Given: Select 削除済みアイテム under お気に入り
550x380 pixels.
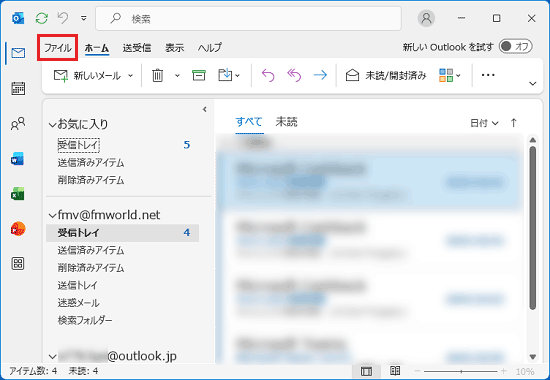Looking at the screenshot, I should (x=91, y=180).
